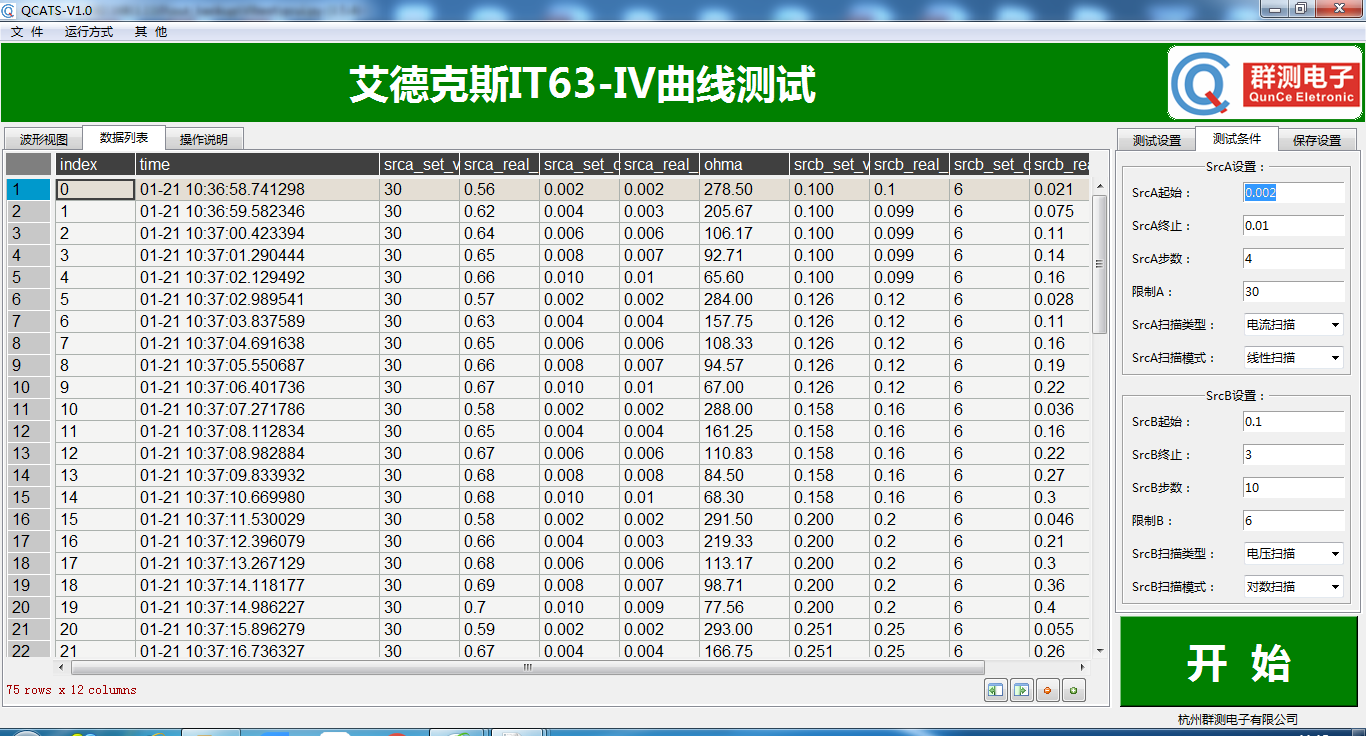Click the SrcB步数 input field
This screenshot has width=1366, height=736.
coord(1293,488)
